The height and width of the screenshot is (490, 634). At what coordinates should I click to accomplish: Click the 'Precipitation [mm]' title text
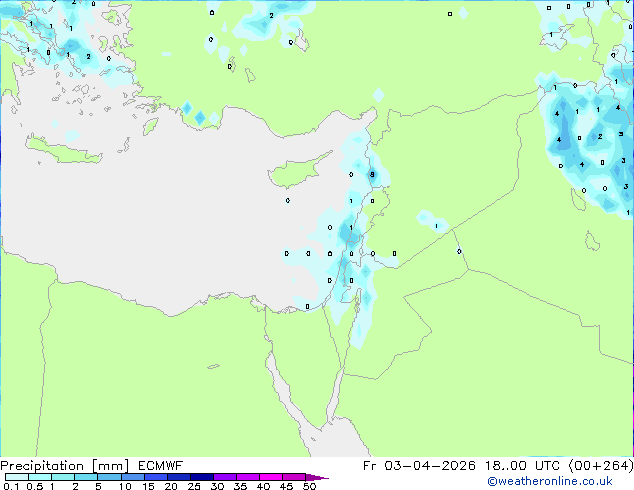point(65,466)
